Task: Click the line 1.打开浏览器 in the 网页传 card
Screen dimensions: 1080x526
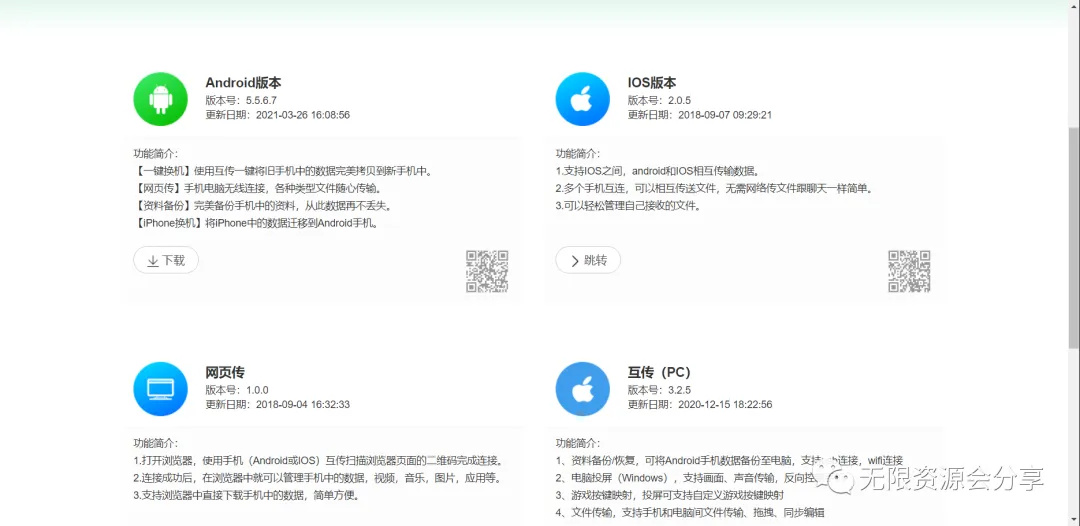Action: (x=319, y=461)
